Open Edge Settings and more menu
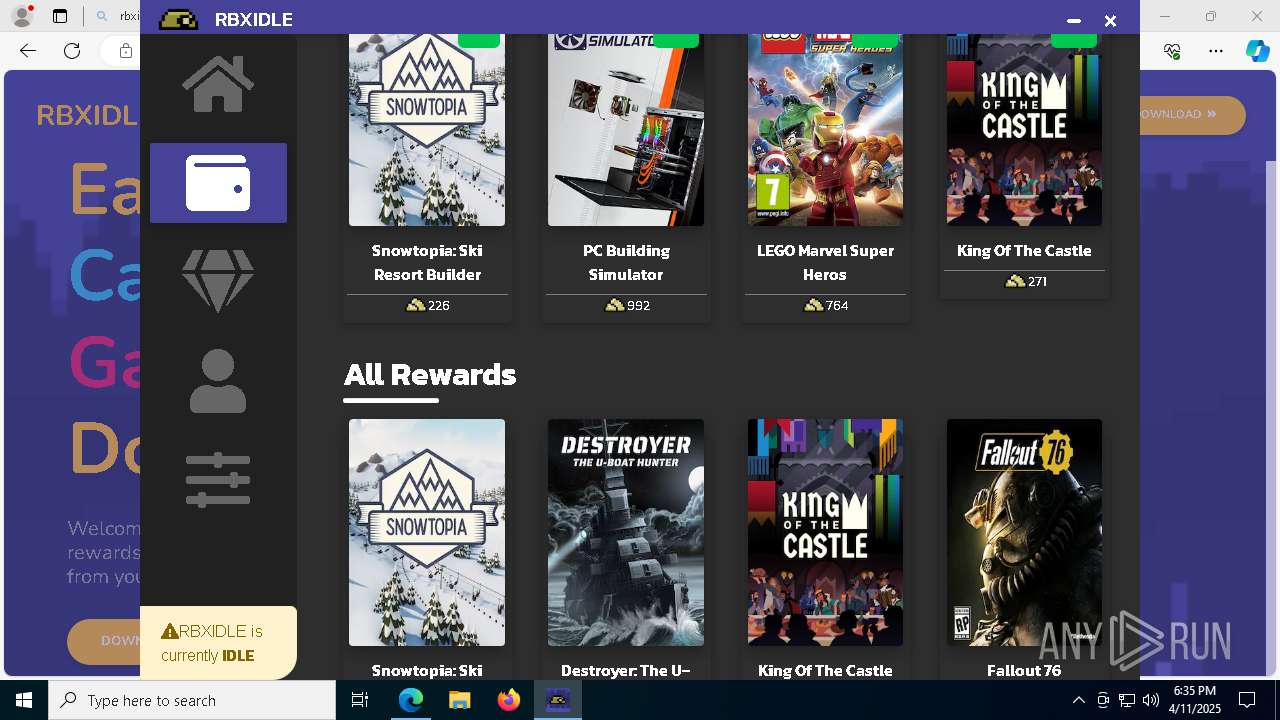 click(1216, 51)
